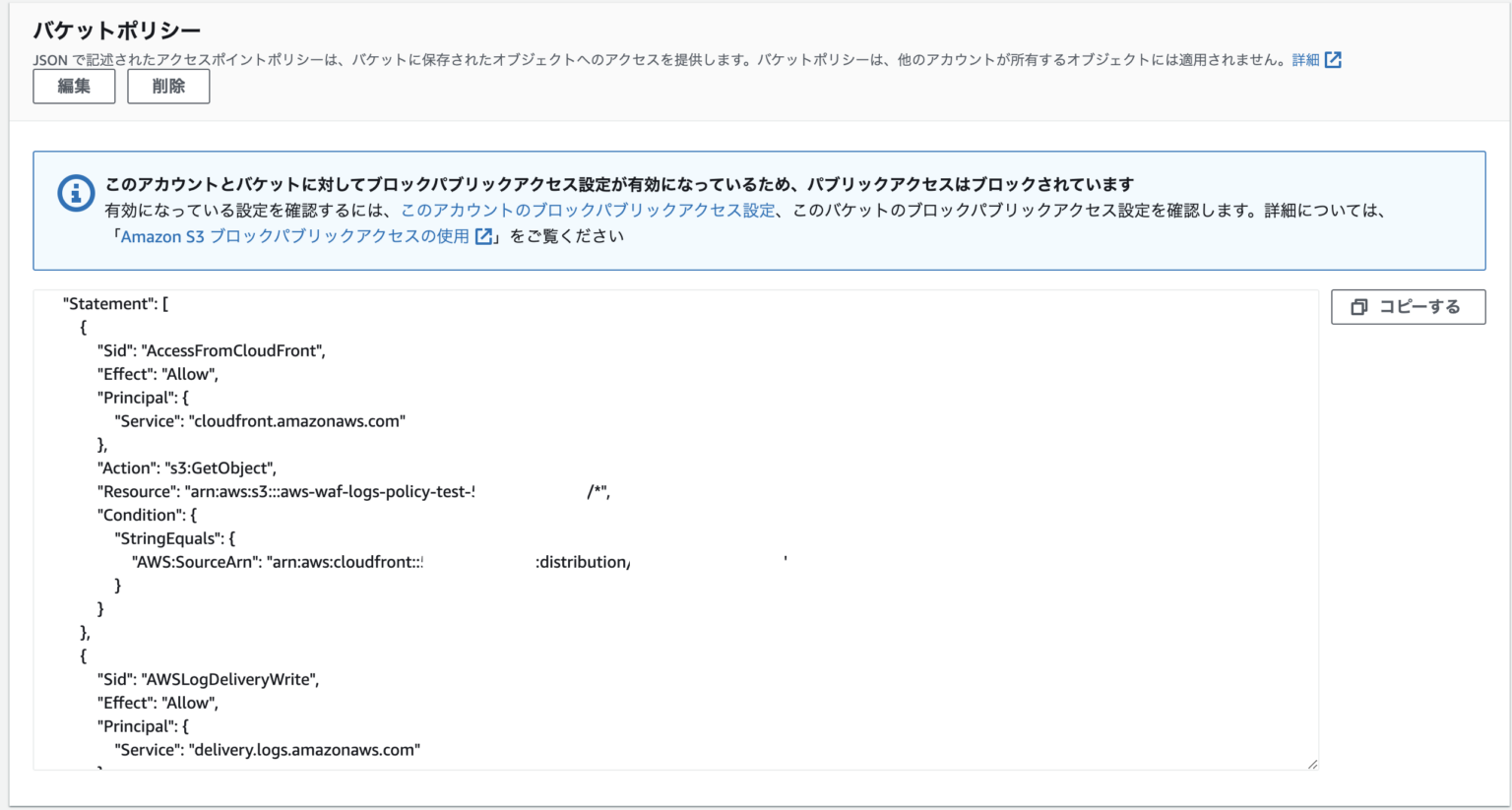1512x810 pixels.
Task: Open the 詳細 link
Action: click(x=1306, y=59)
